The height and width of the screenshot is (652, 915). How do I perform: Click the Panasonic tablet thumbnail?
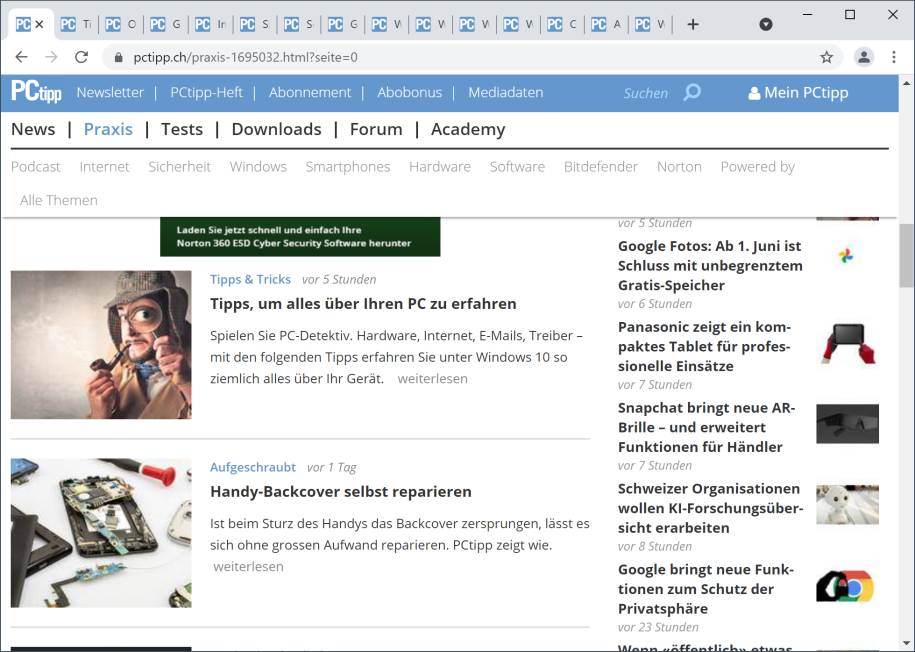pyautogui.click(x=847, y=344)
